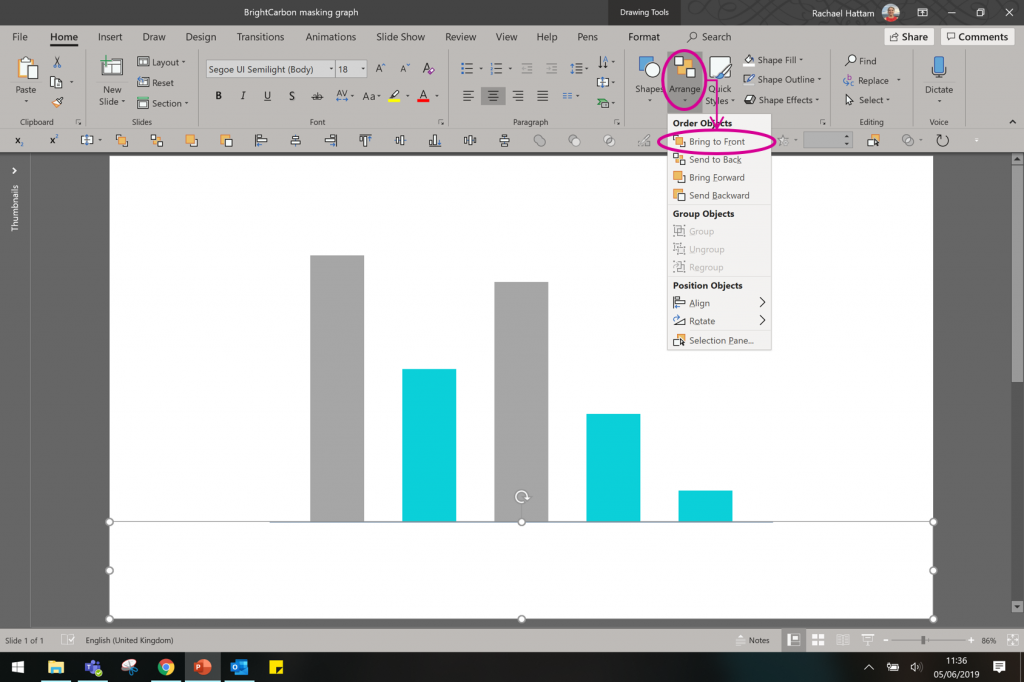This screenshot has width=1024, height=682.
Task: Expand the Align submenu
Action: pyautogui.click(x=697, y=302)
